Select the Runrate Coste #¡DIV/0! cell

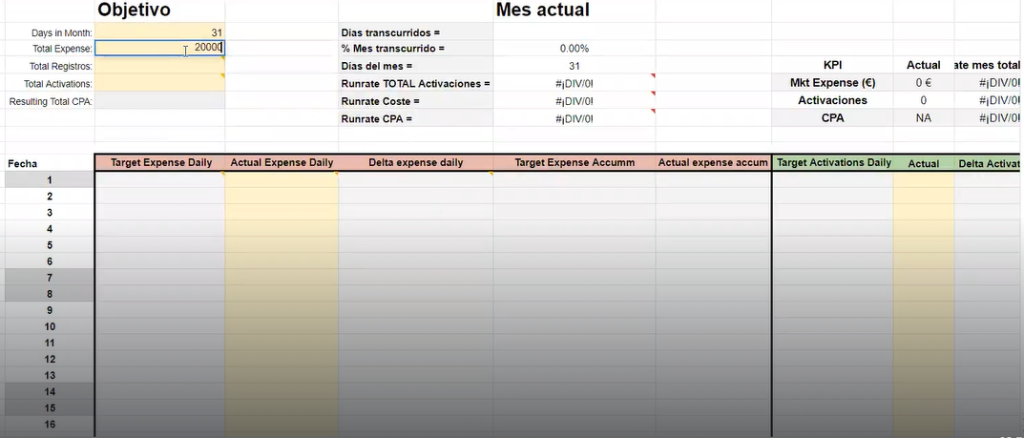(574, 101)
